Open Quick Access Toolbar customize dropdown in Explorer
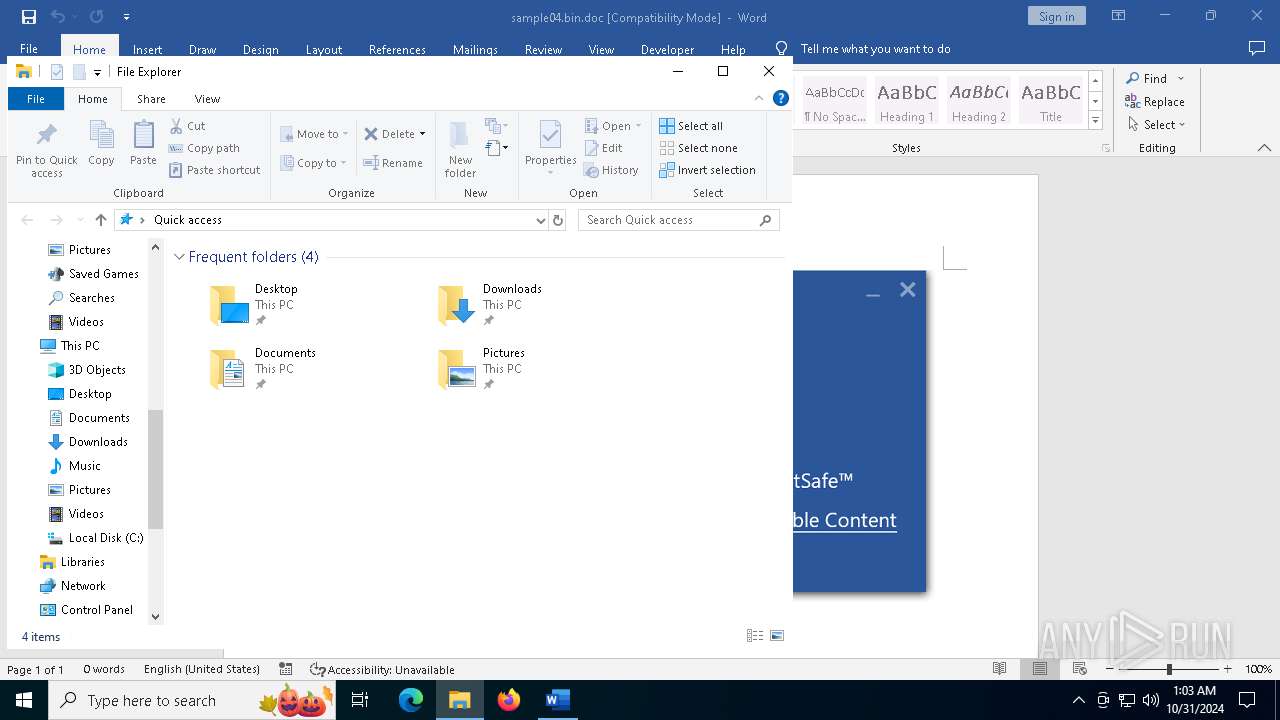This screenshot has height=720, width=1280. [97, 72]
